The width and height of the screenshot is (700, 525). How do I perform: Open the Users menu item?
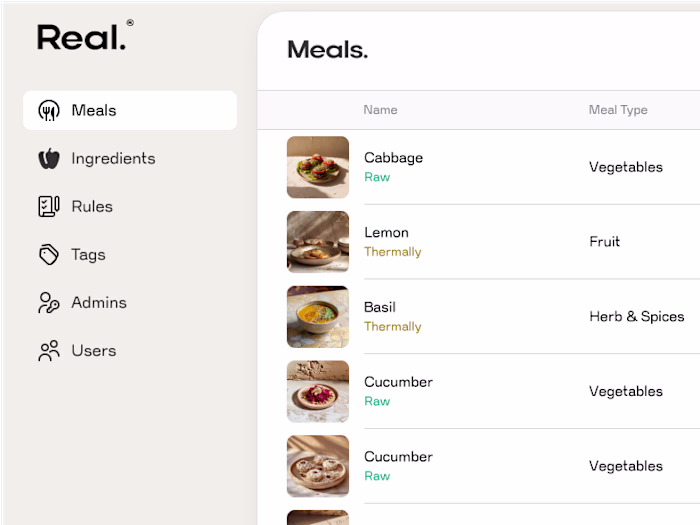[94, 351]
